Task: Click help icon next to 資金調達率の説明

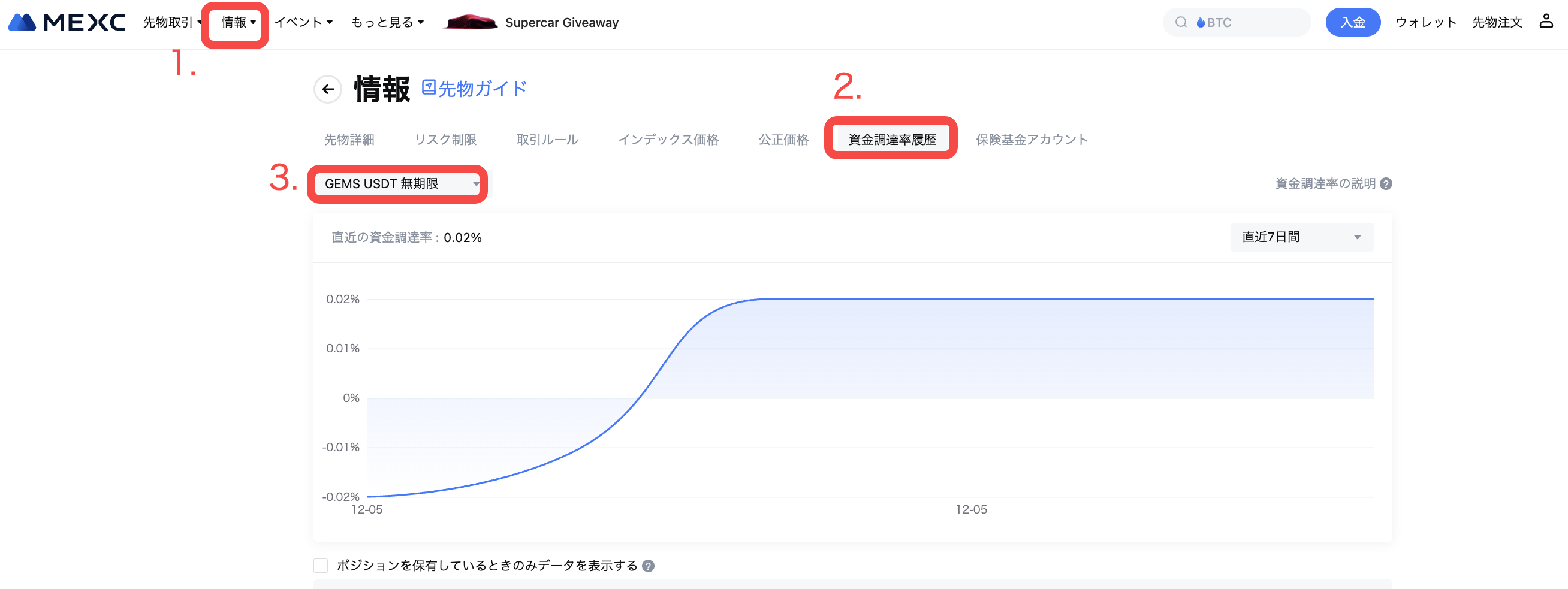Action: coord(1386,184)
